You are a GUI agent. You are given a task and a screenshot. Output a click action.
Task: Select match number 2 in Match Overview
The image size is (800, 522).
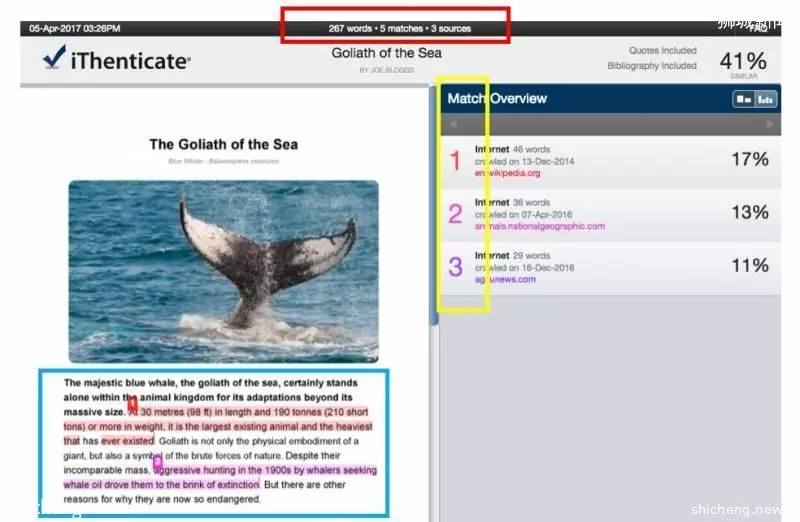click(455, 214)
